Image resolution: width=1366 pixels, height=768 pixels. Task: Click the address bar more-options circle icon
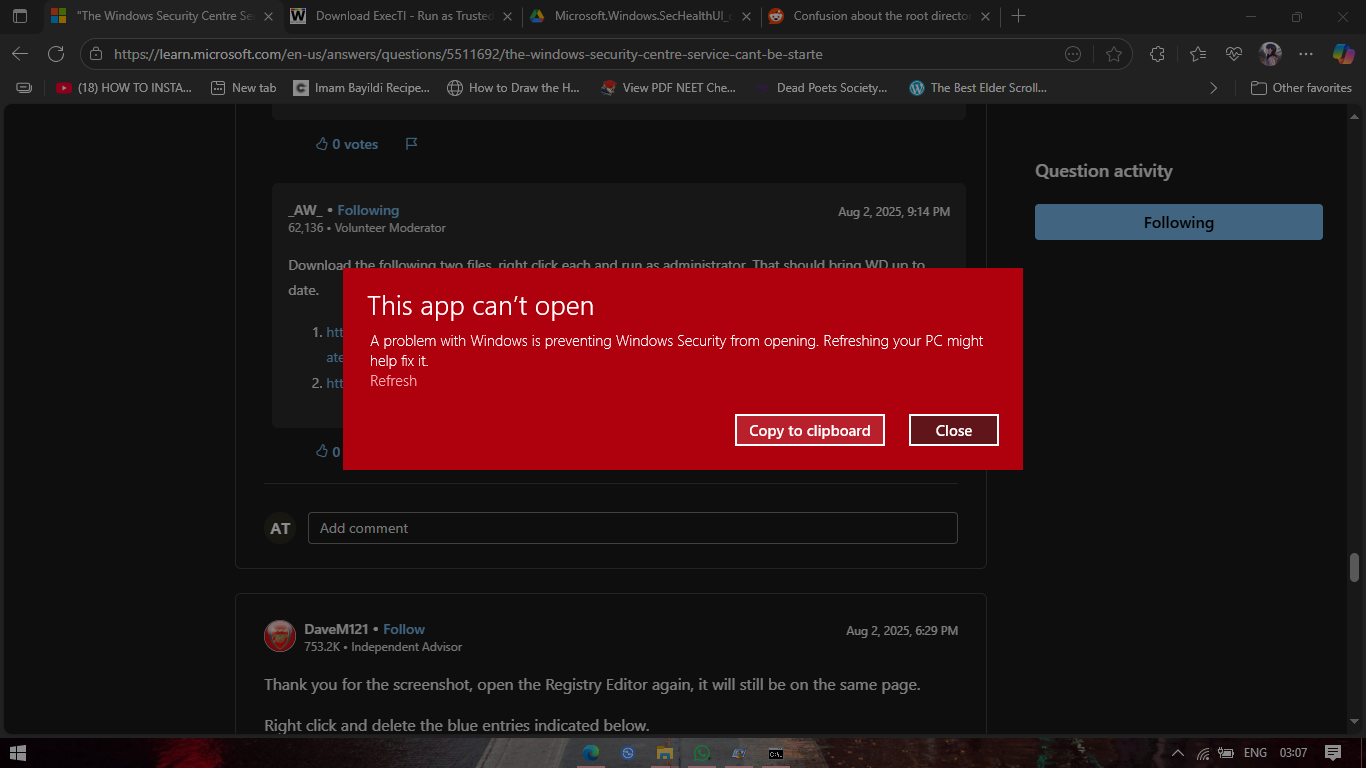tap(1073, 54)
